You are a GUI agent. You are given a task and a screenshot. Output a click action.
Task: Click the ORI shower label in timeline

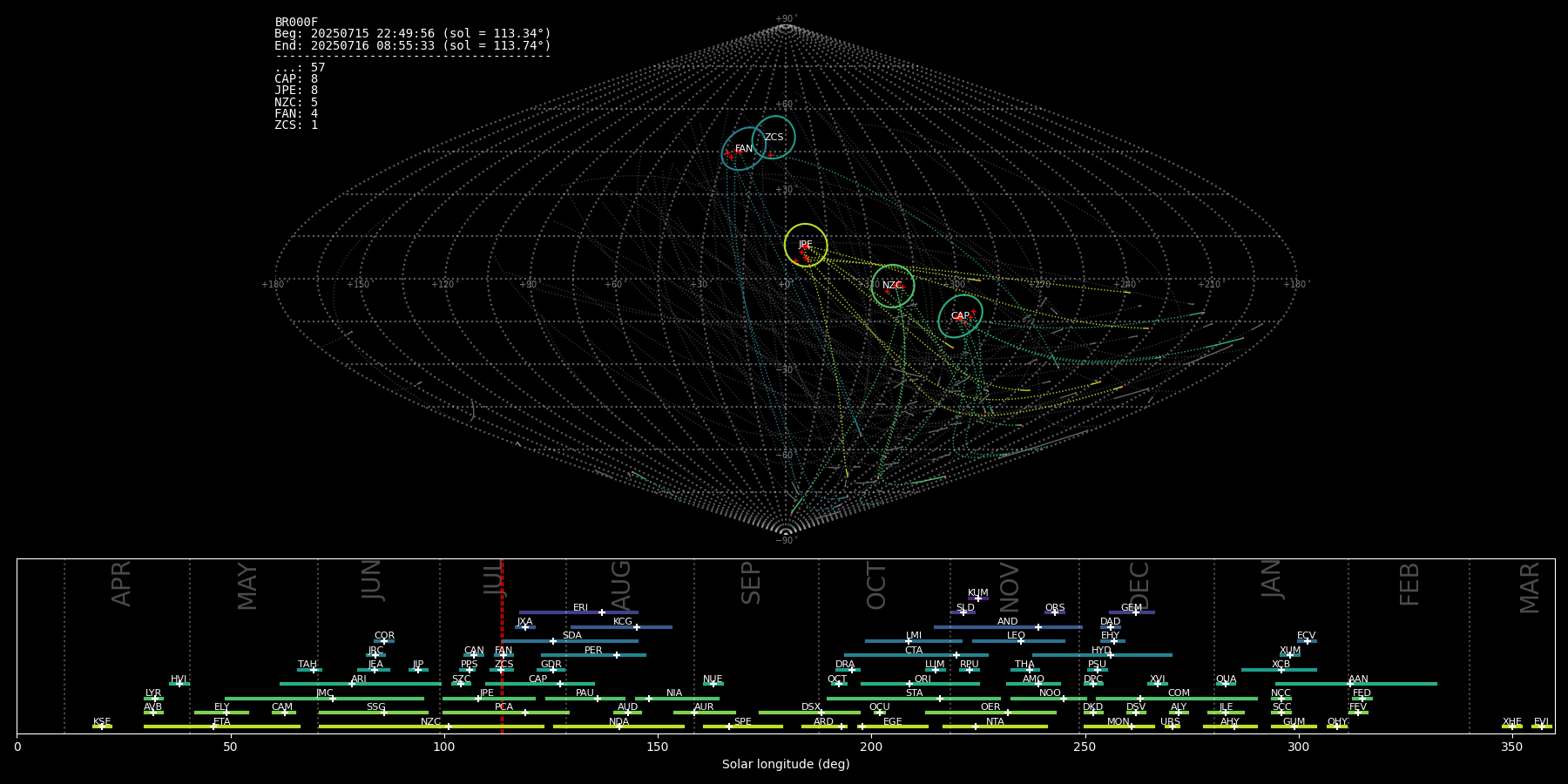(x=923, y=679)
